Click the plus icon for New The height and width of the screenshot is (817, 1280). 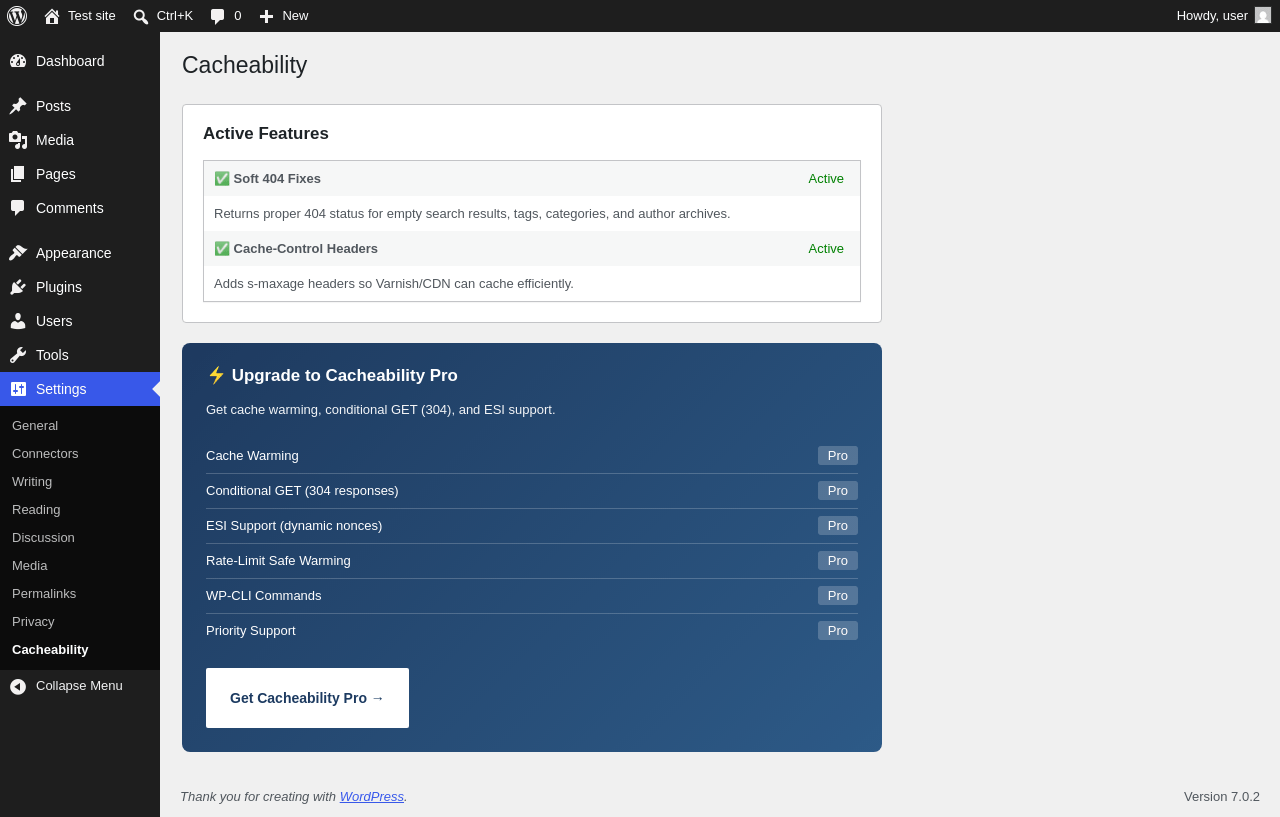pos(266,16)
